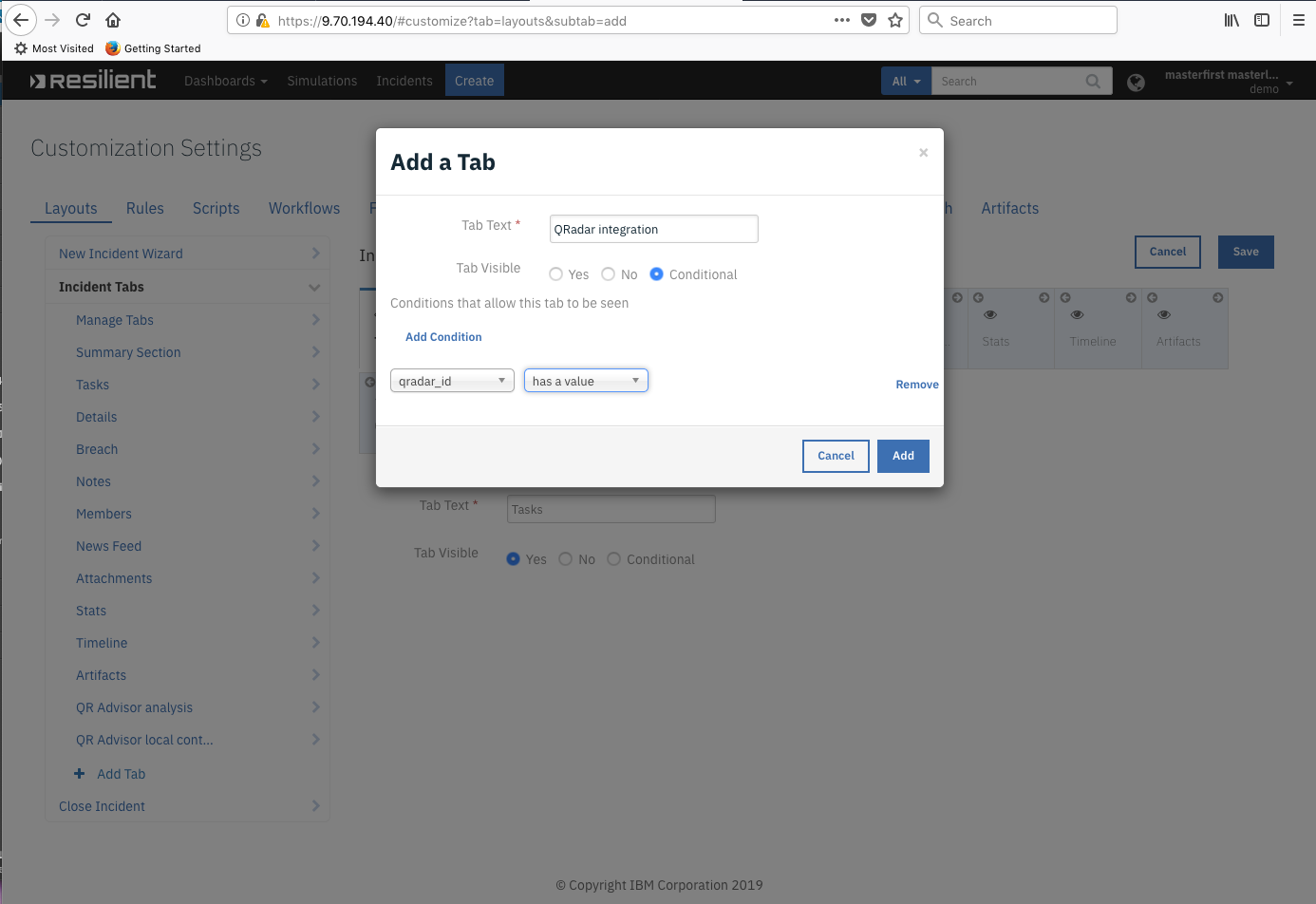This screenshot has width=1316, height=904.
Task: Open browser home page
Action: [x=113, y=20]
